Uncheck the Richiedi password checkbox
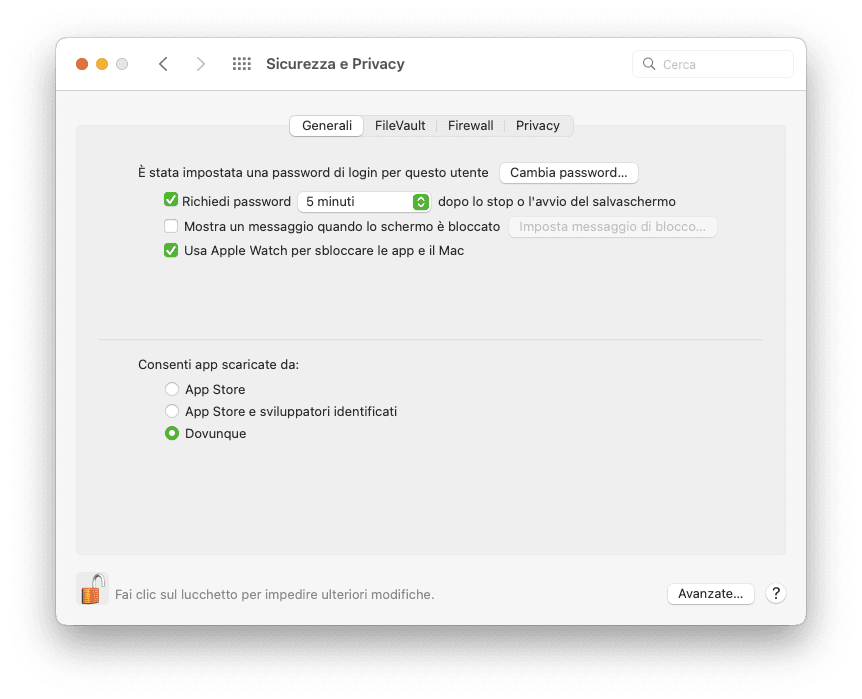The width and height of the screenshot is (862, 699). (171, 200)
